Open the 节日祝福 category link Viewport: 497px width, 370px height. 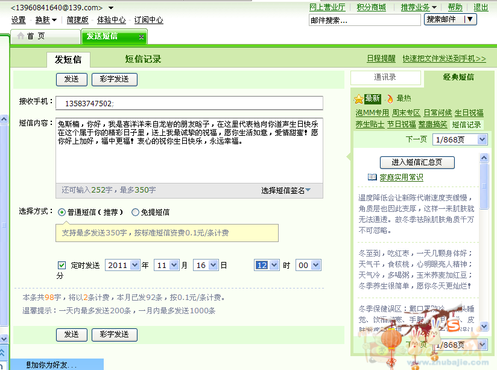coord(401,125)
